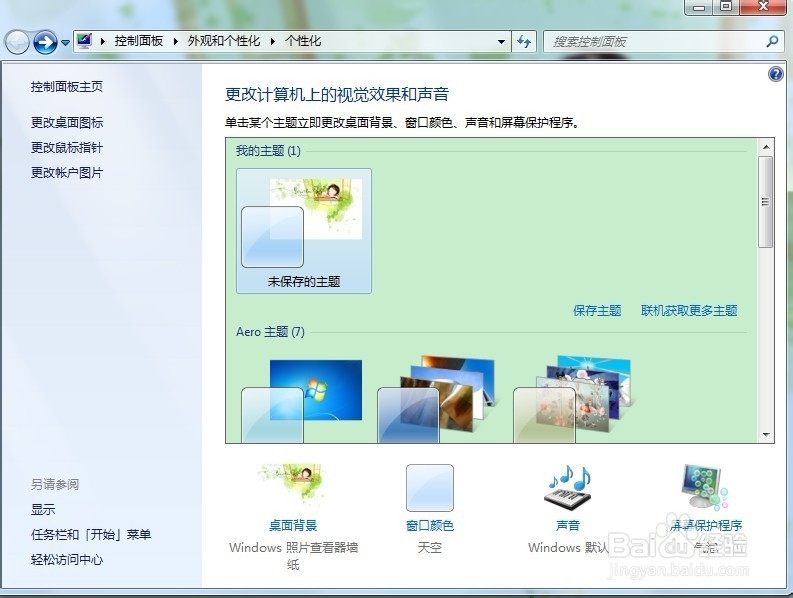Click the theme list scroll down arrow

point(766,435)
